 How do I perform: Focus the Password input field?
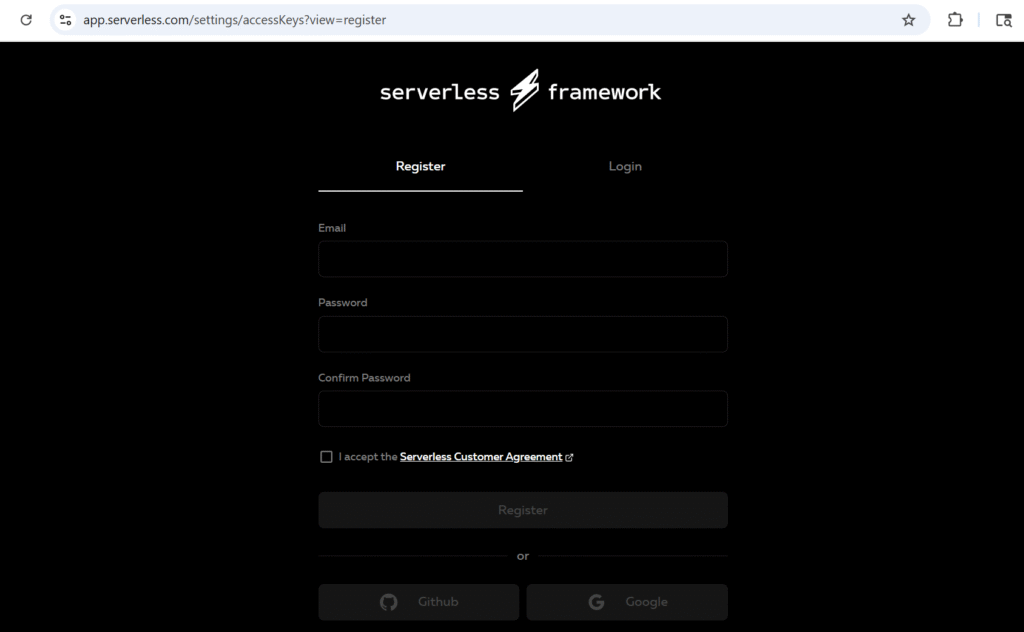[x=522, y=334]
